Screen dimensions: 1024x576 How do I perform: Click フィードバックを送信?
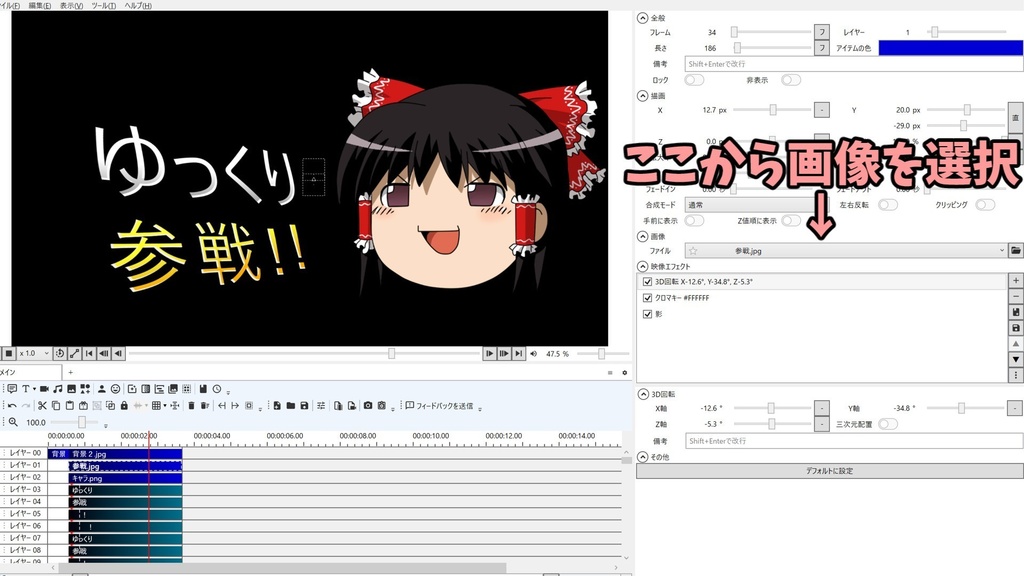point(439,406)
